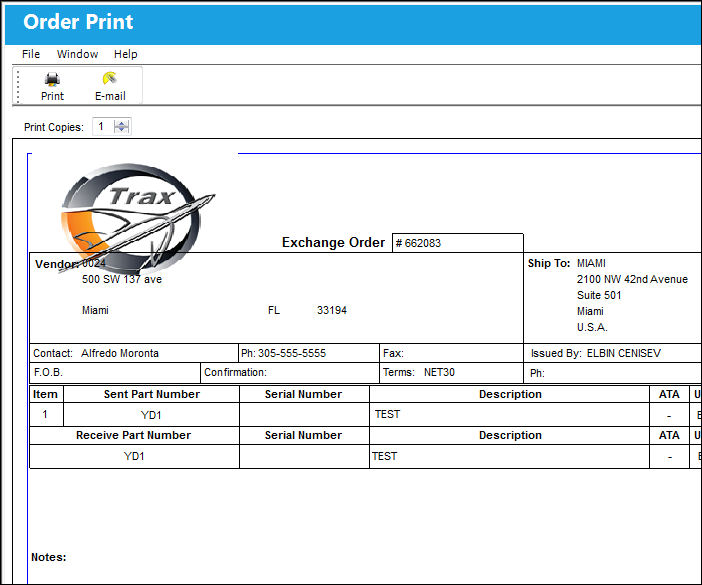This screenshot has width=702, height=585.
Task: Click Ship To address '2100 NW 42nd Avenue'
Action: (x=632, y=279)
